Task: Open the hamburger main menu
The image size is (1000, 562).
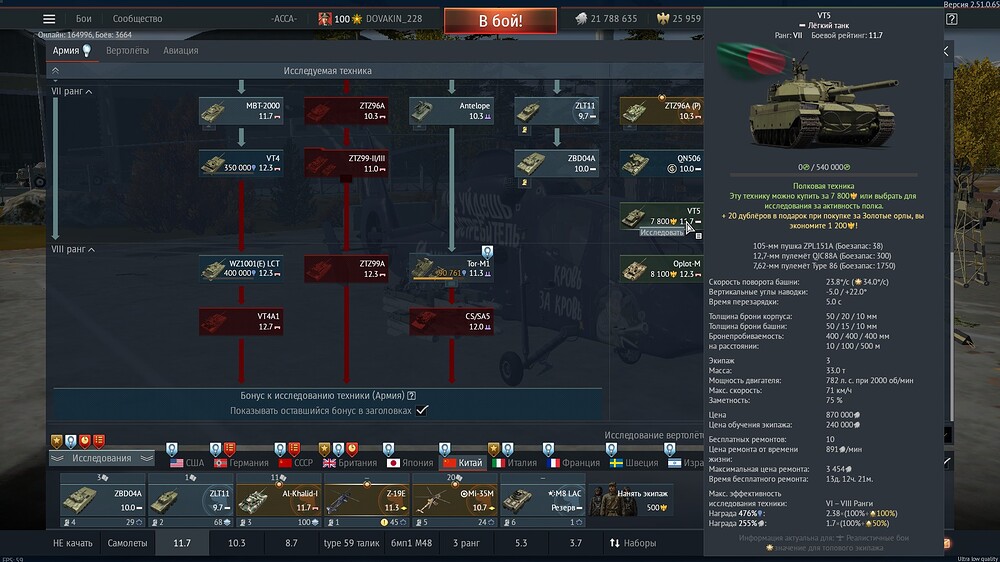Action: coord(49,19)
